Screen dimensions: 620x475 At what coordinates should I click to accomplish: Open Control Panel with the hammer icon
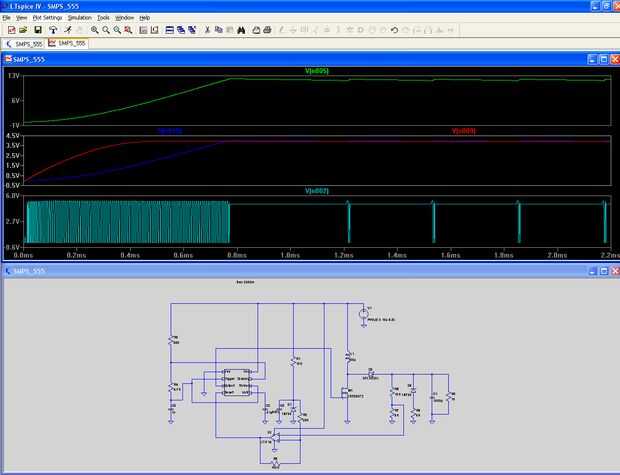tap(53, 31)
